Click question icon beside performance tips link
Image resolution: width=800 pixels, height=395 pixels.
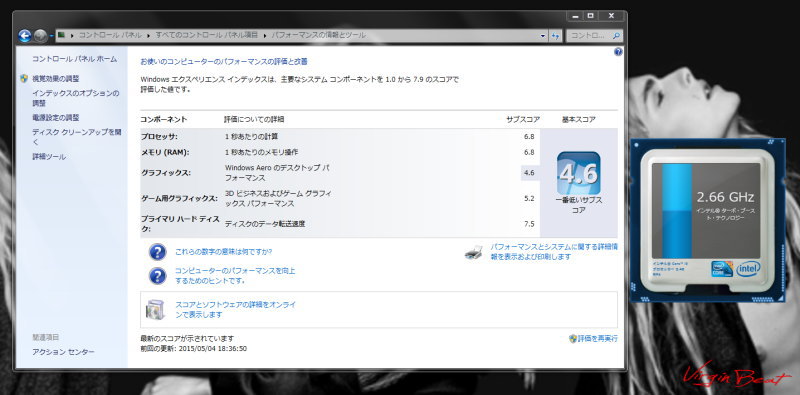pyautogui.click(x=158, y=276)
